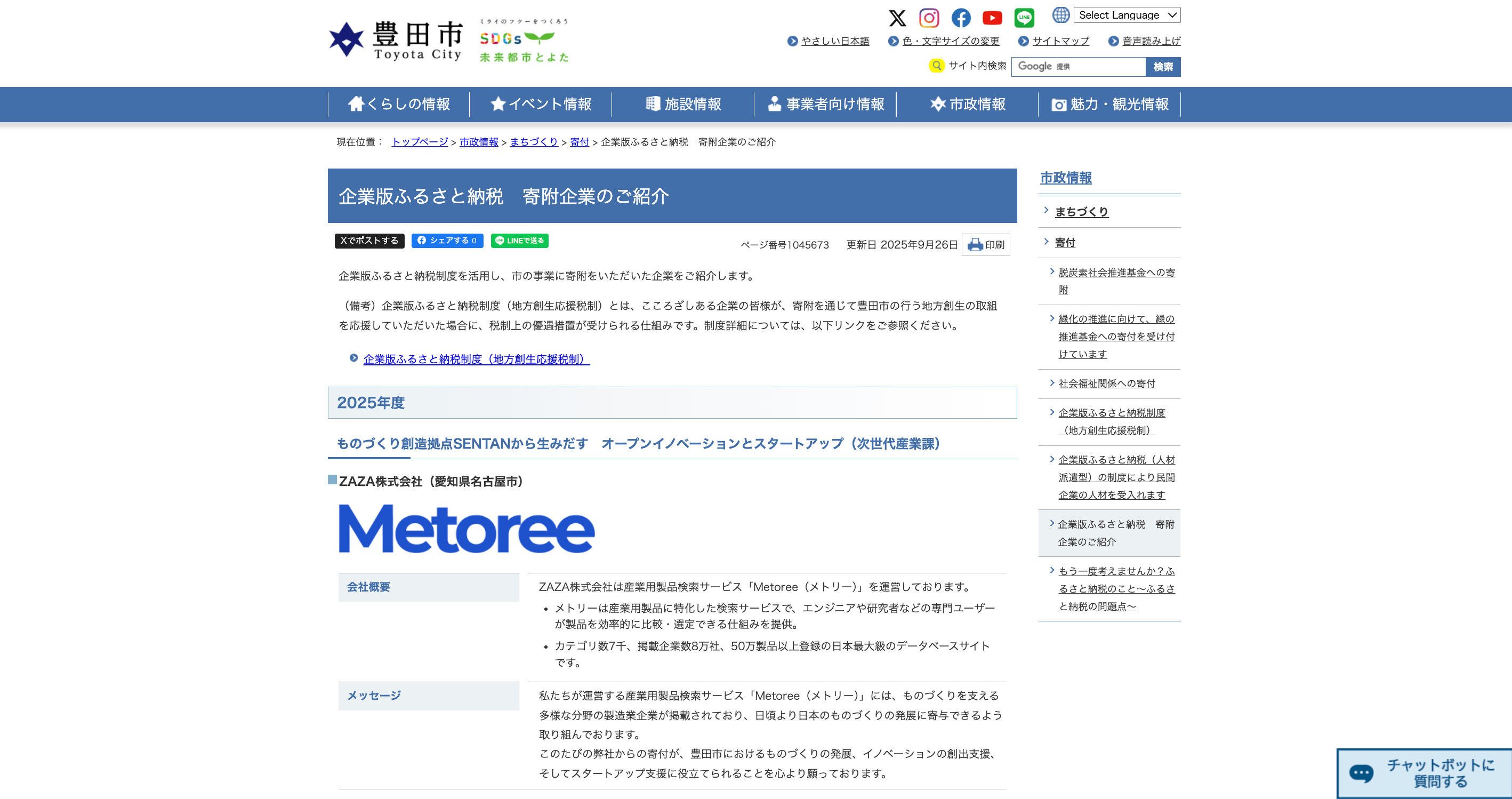
Task: Open the 施設情報 navigation menu
Action: (x=683, y=105)
